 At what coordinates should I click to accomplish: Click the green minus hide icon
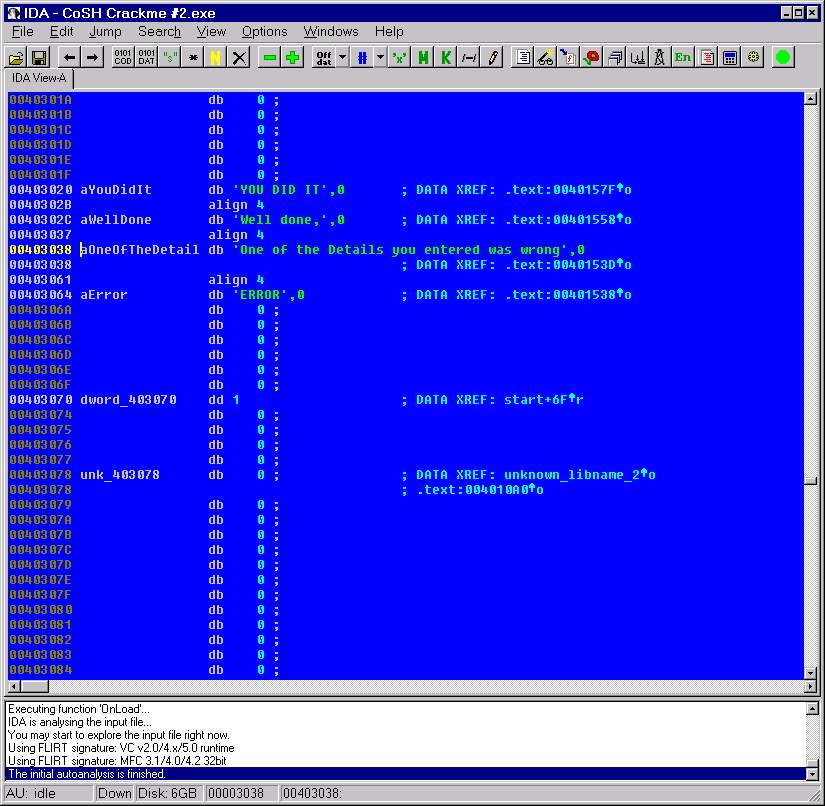pos(269,58)
